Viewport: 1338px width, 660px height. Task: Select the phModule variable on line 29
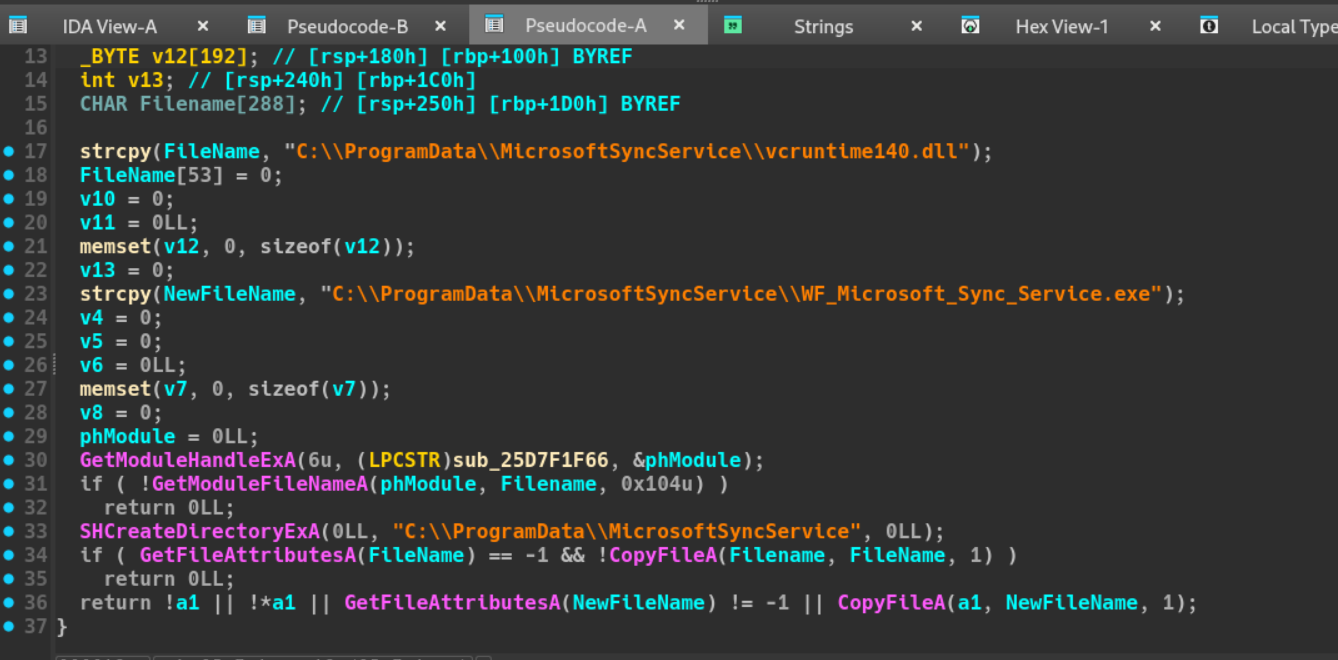tap(127, 436)
